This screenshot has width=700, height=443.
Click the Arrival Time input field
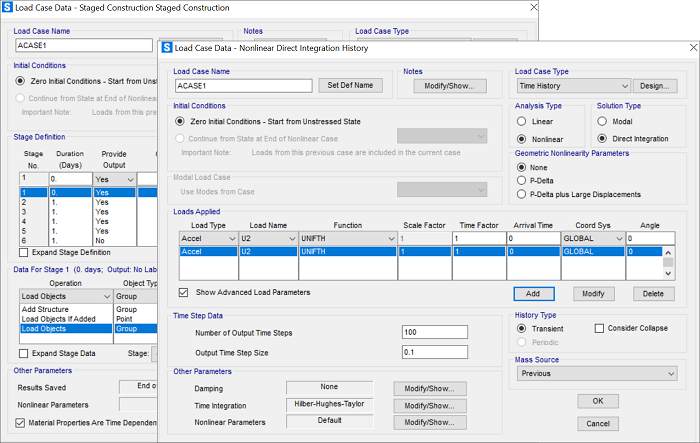click(533, 238)
